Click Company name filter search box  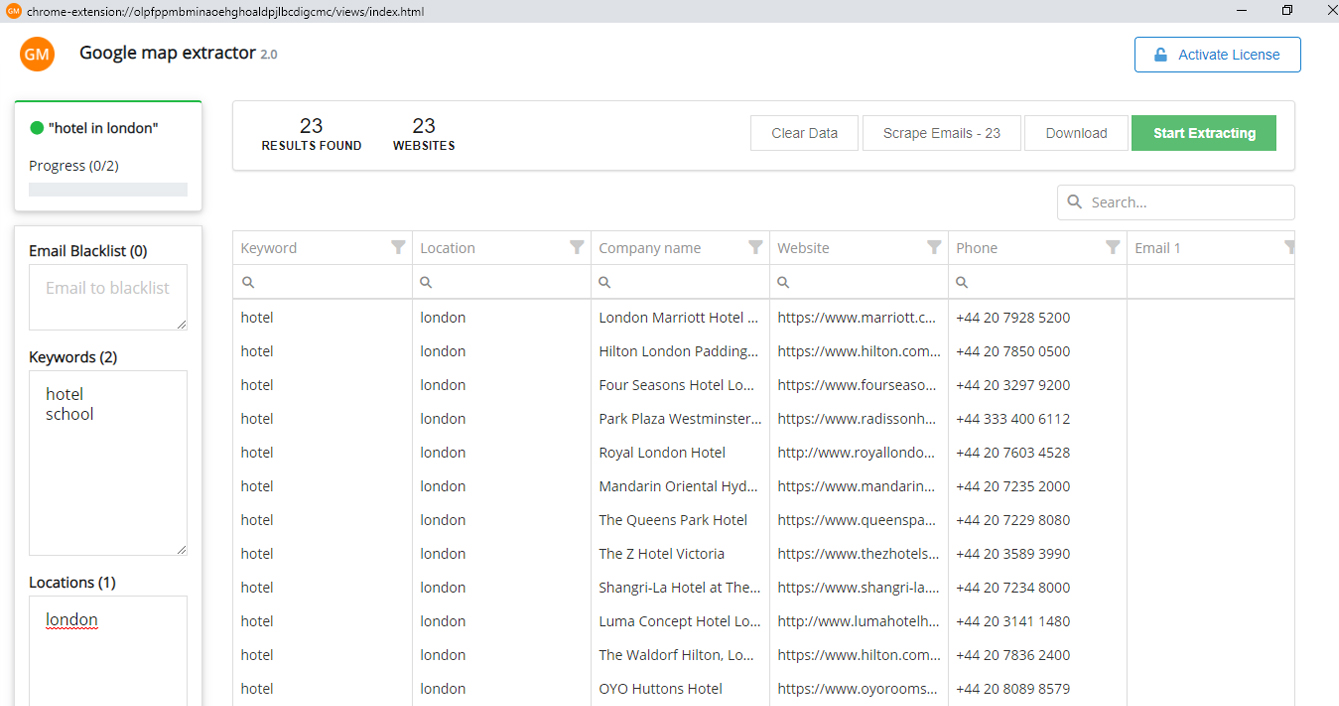[680, 282]
